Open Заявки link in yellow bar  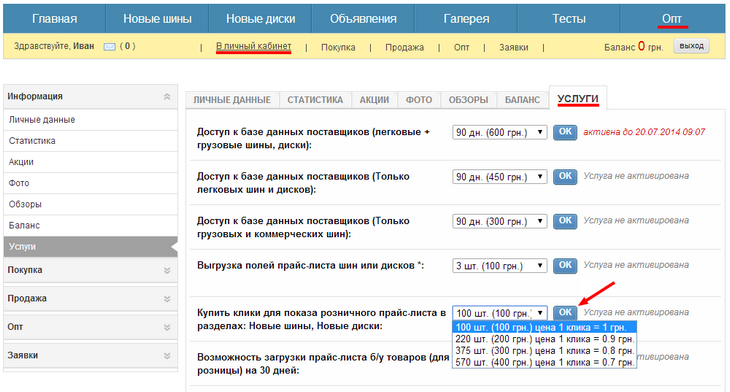[514, 47]
